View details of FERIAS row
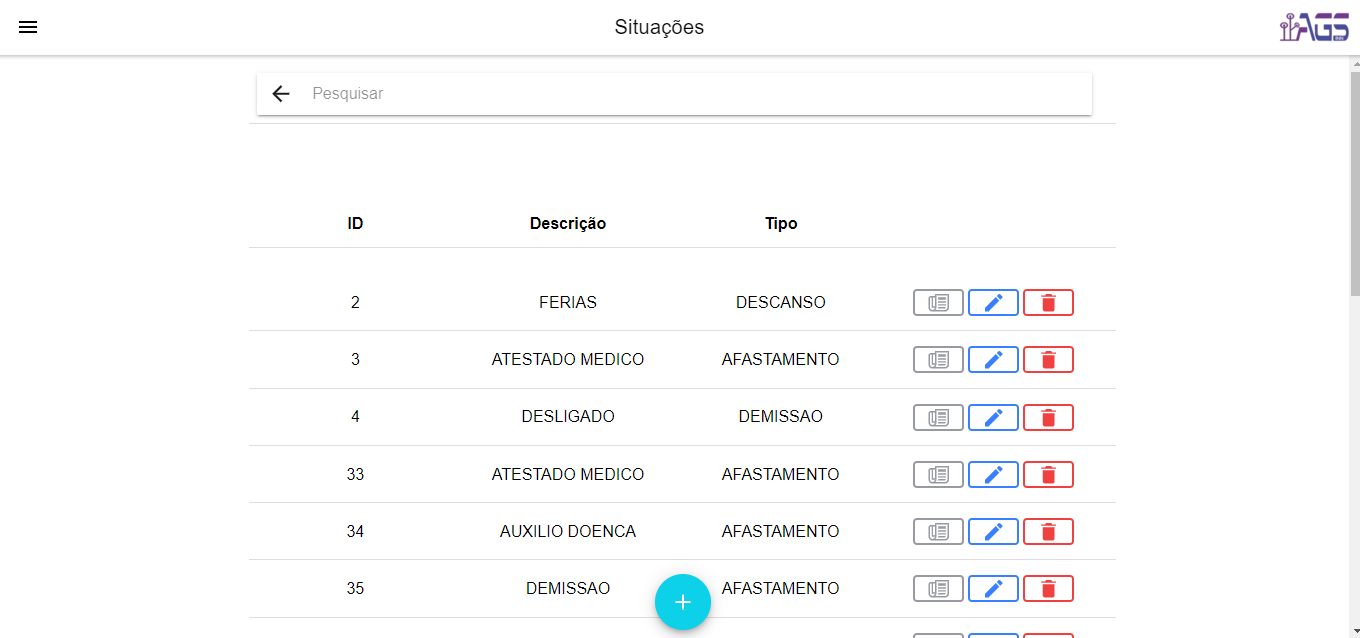Screen dimensions: 1360x638 pyautogui.click(x=938, y=302)
